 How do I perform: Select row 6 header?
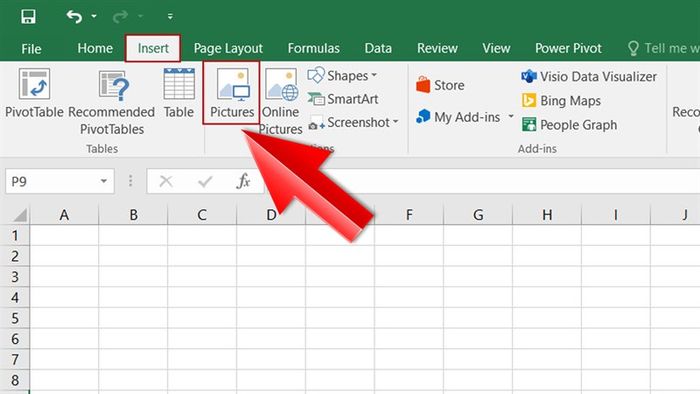(x=15, y=339)
